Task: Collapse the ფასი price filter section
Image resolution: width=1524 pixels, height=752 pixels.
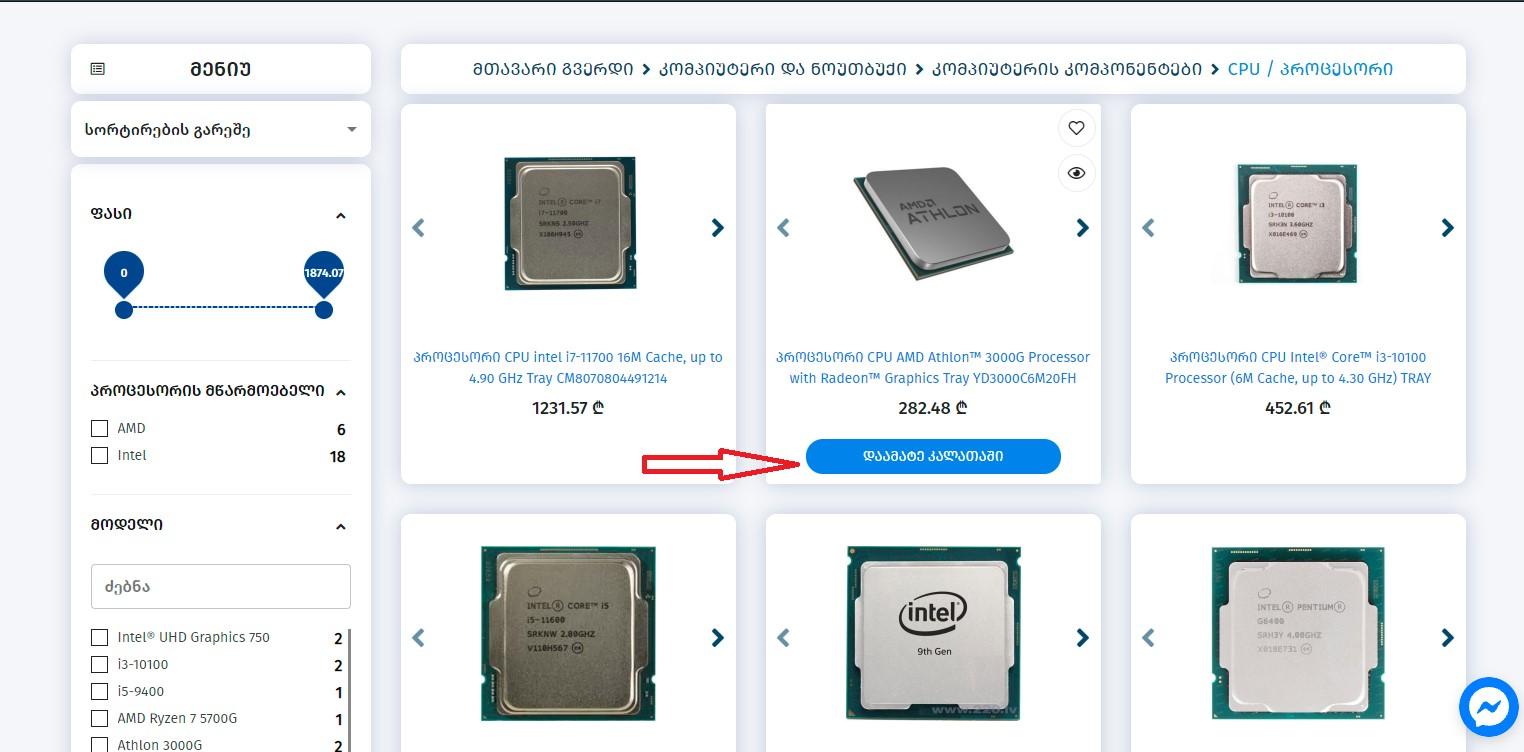Action: [x=340, y=215]
